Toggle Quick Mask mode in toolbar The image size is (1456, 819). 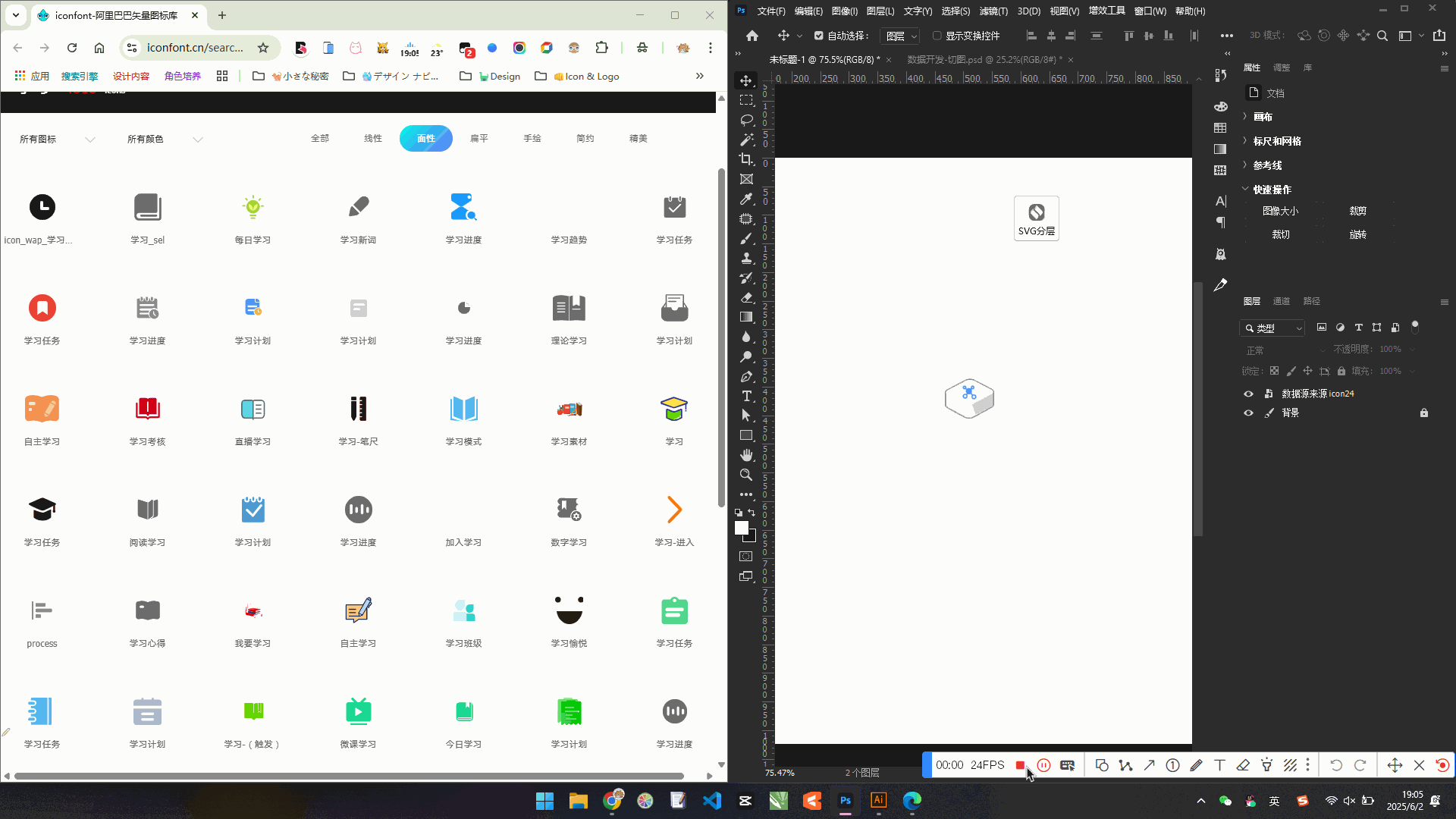click(x=746, y=557)
